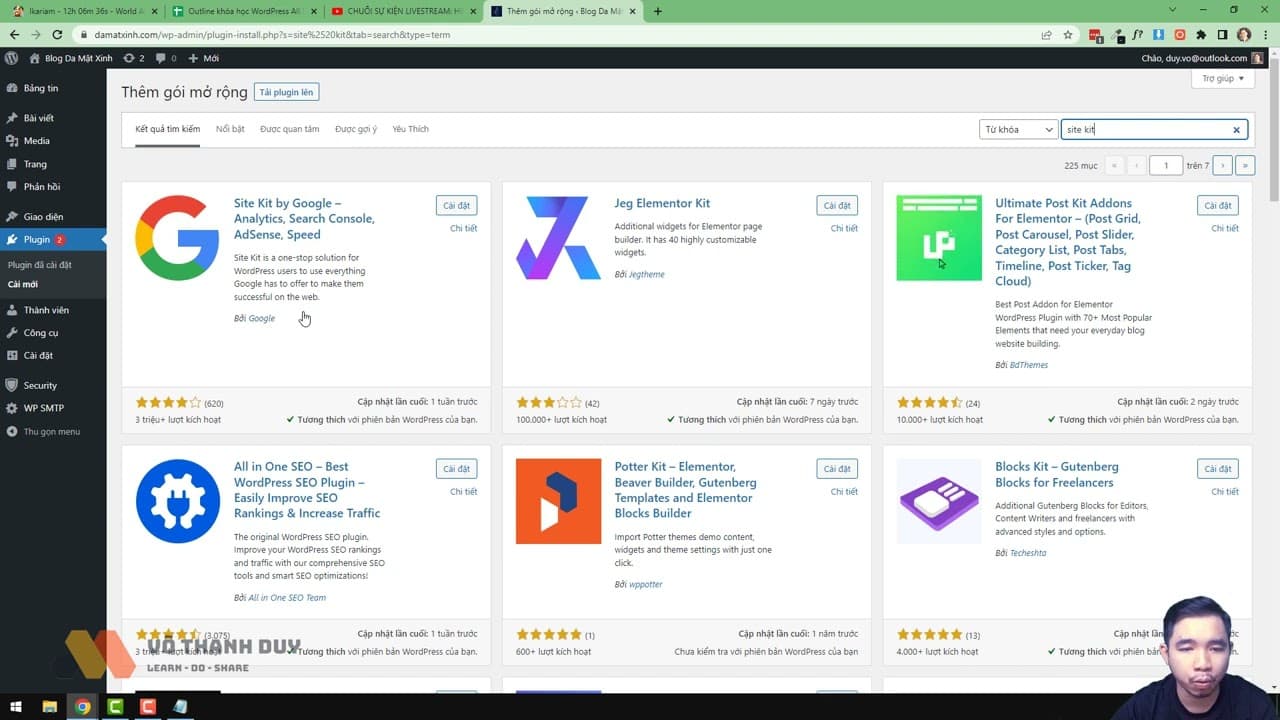Screen dimensions: 1280x720
Task: Click the Jeg Elementor Kit logo thumbnail
Action: [558, 238]
